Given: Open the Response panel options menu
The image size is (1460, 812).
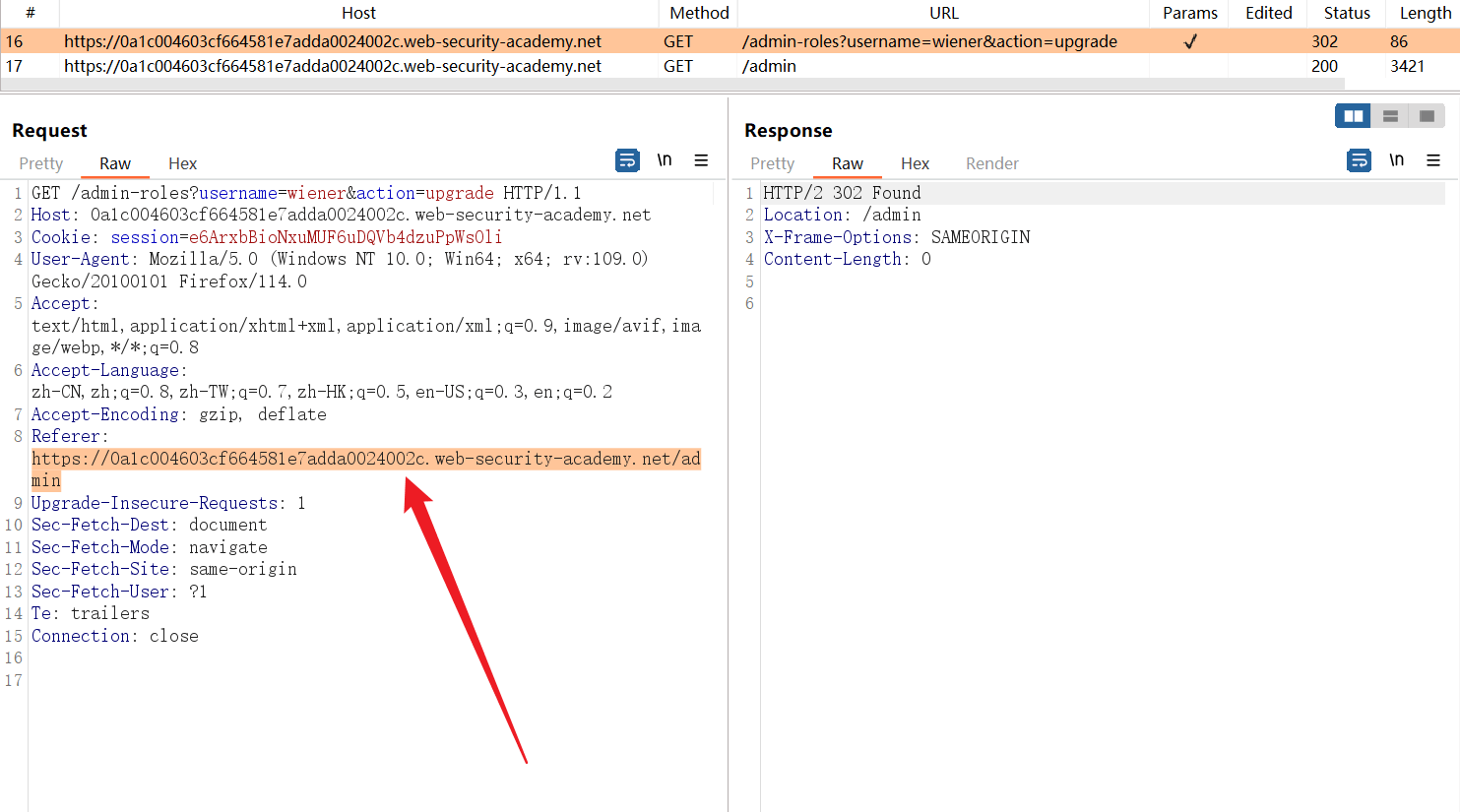Looking at the screenshot, I should [x=1433, y=160].
